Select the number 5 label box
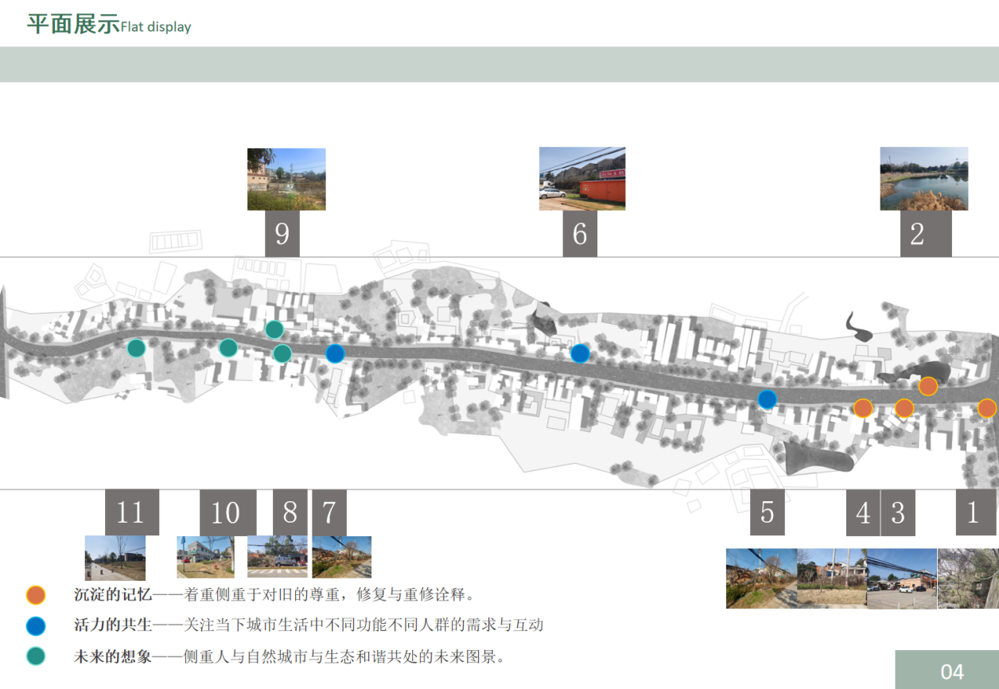Image resolution: width=999 pixels, height=689 pixels. coord(767,512)
